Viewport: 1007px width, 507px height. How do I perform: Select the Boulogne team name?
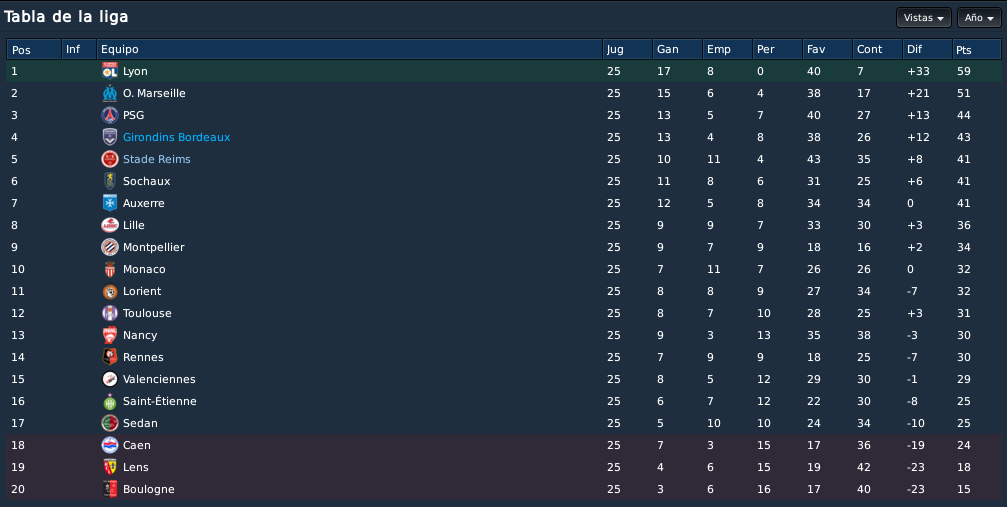tap(148, 489)
